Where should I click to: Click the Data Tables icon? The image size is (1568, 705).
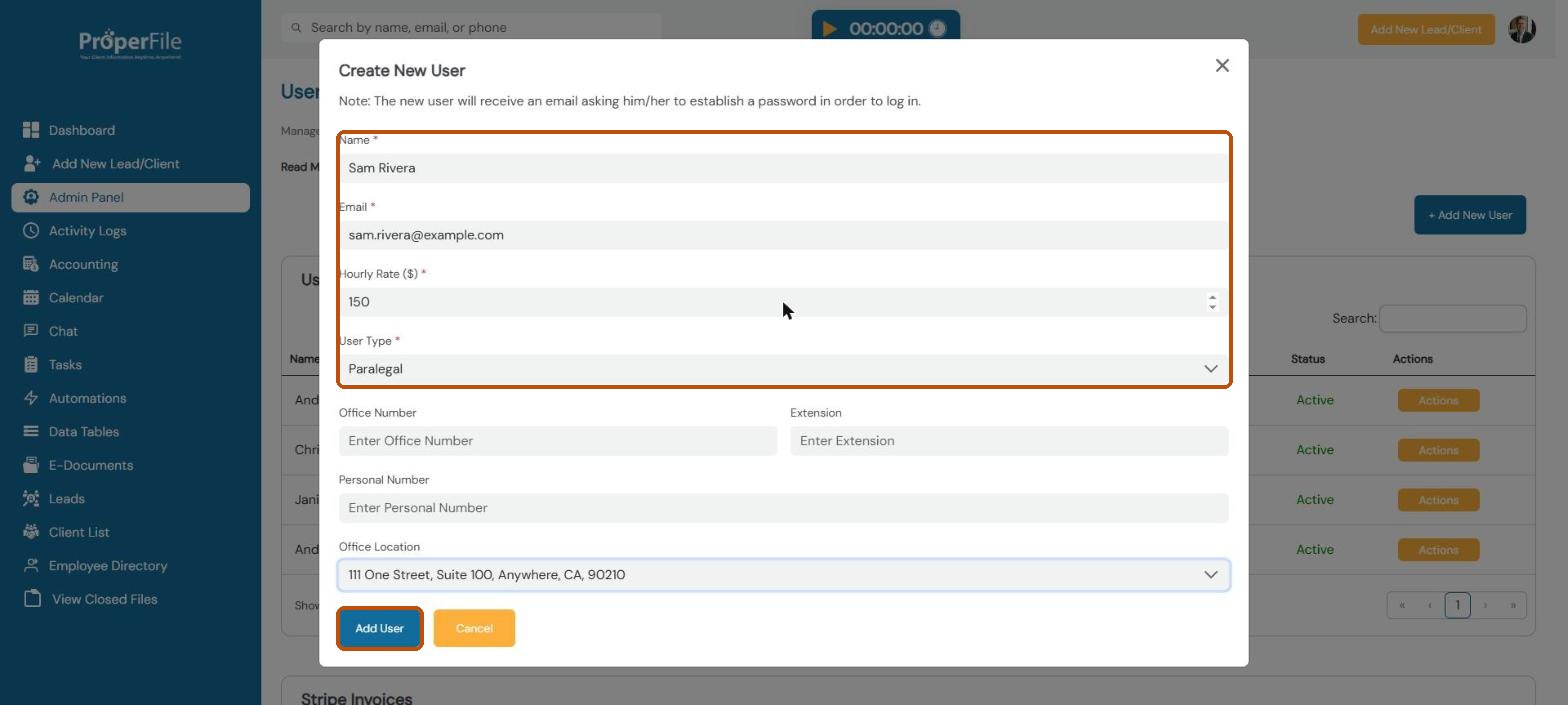pos(31,431)
